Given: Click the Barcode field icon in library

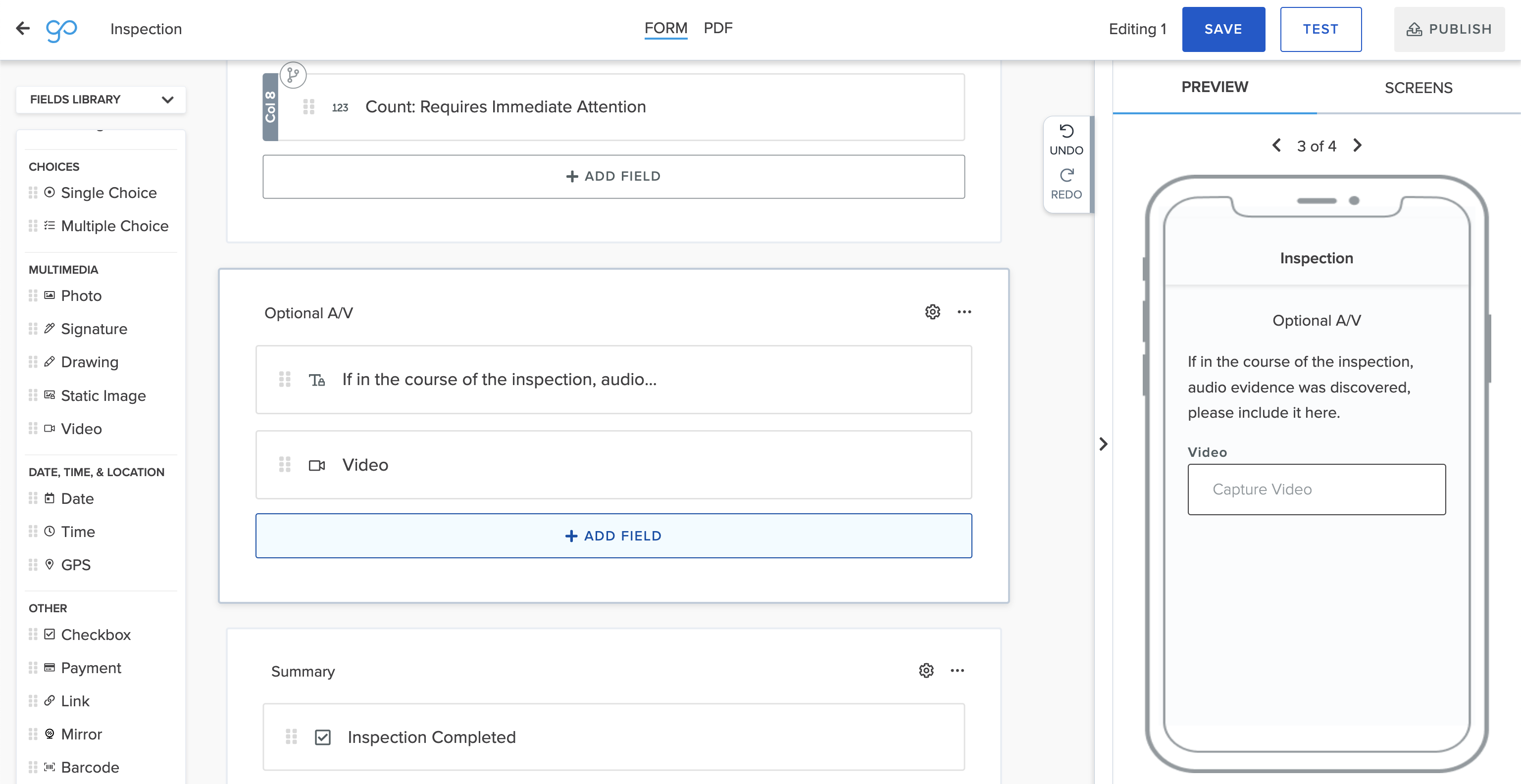Looking at the screenshot, I should [x=50, y=767].
